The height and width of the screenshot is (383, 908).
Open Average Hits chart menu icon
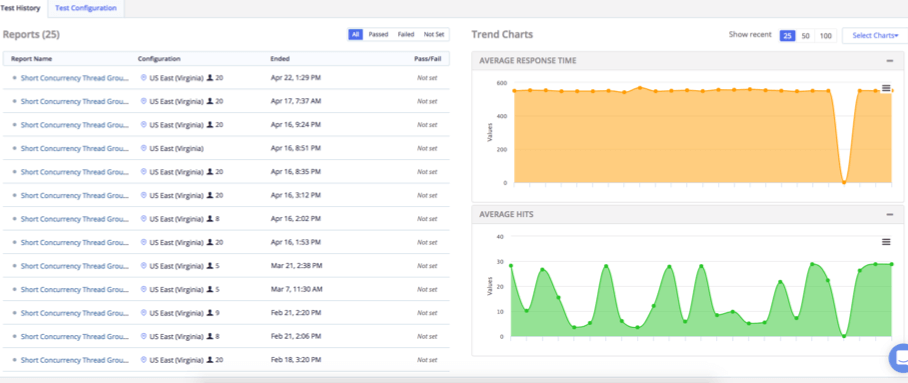[885, 242]
